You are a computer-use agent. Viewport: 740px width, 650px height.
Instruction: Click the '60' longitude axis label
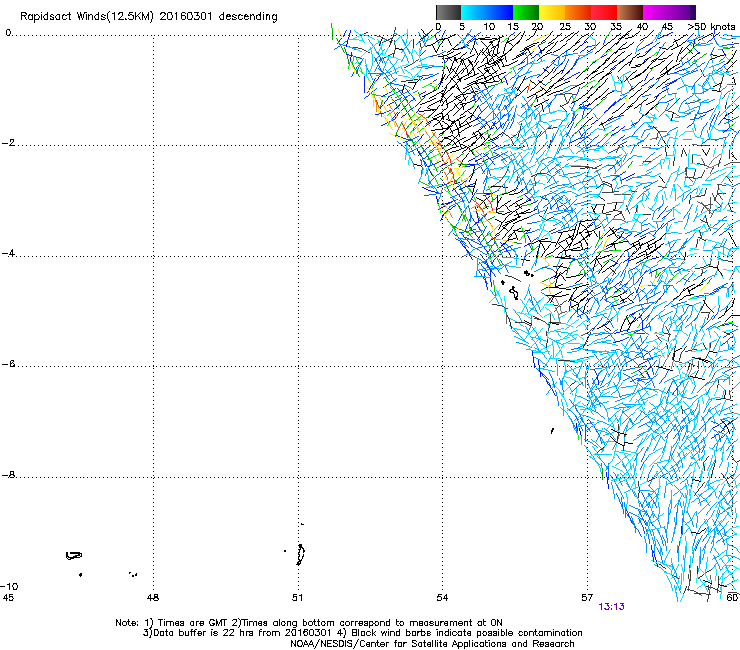tap(732, 598)
